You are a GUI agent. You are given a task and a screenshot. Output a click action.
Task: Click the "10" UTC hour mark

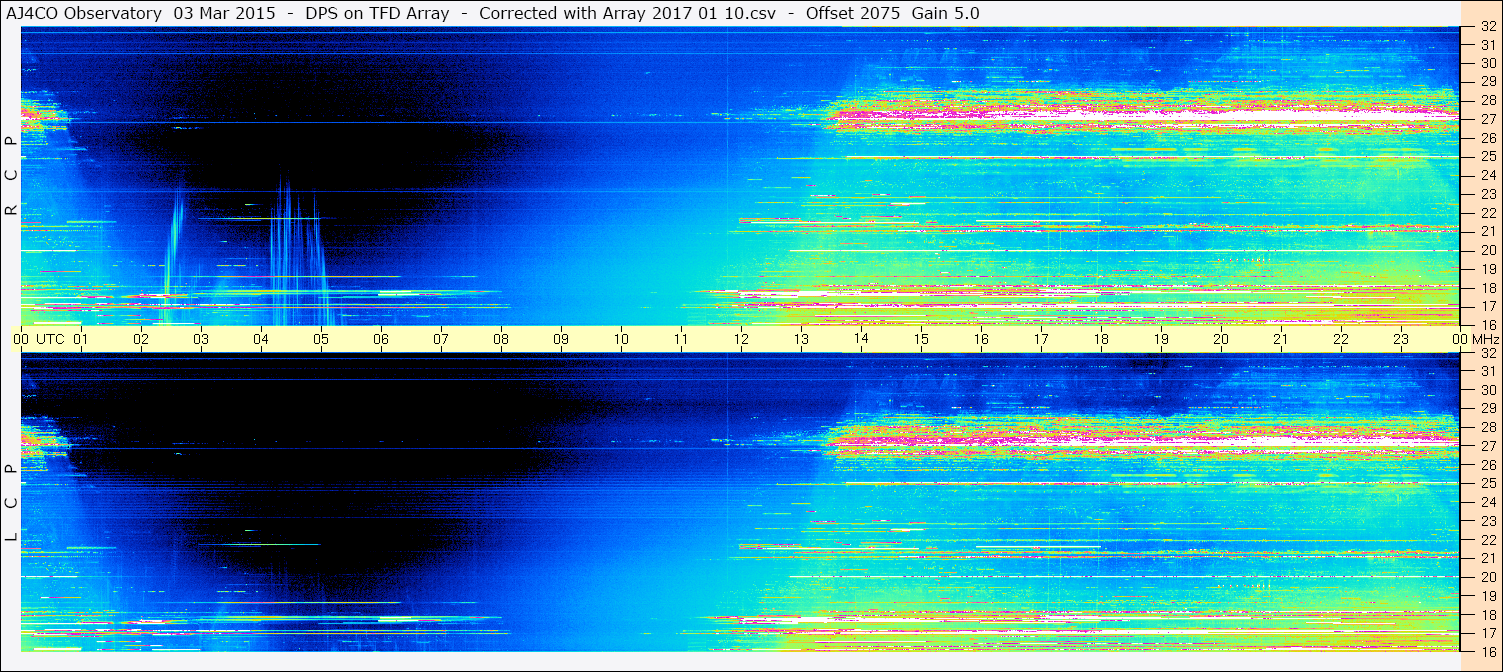621,339
